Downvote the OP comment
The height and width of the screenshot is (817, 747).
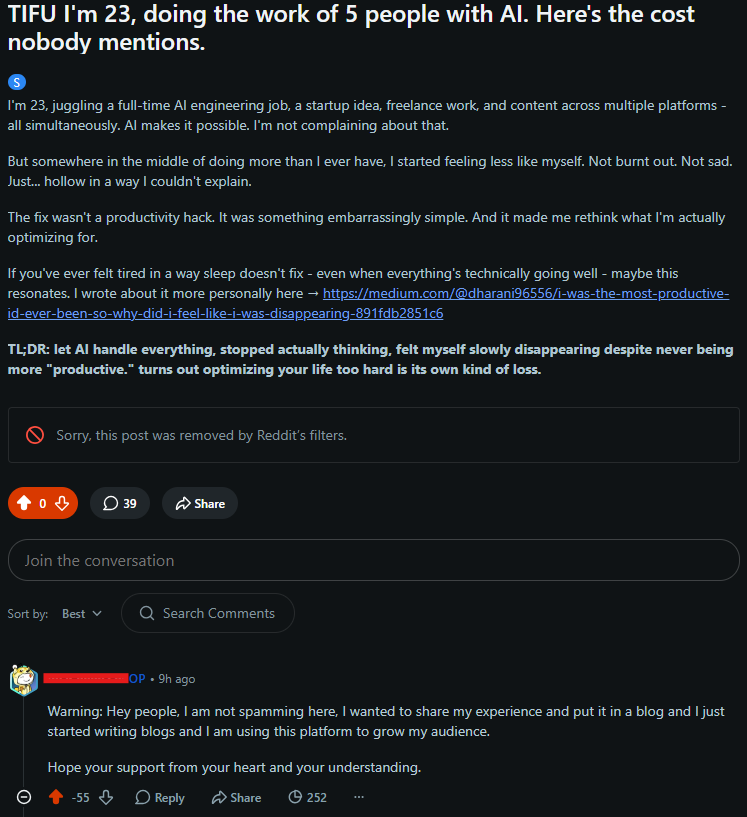(x=106, y=797)
